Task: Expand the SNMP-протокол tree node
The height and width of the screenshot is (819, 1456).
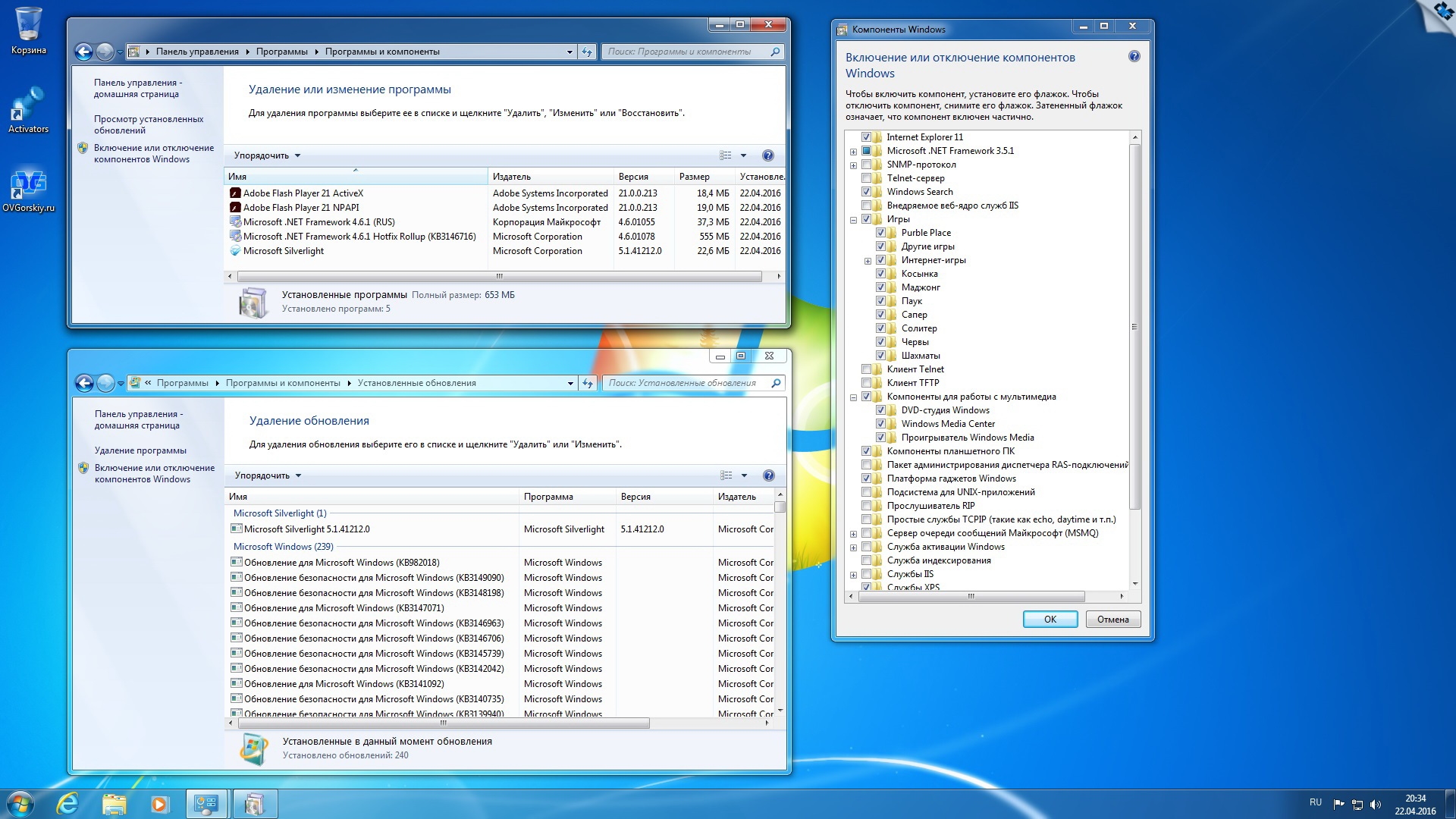Action: (x=853, y=165)
